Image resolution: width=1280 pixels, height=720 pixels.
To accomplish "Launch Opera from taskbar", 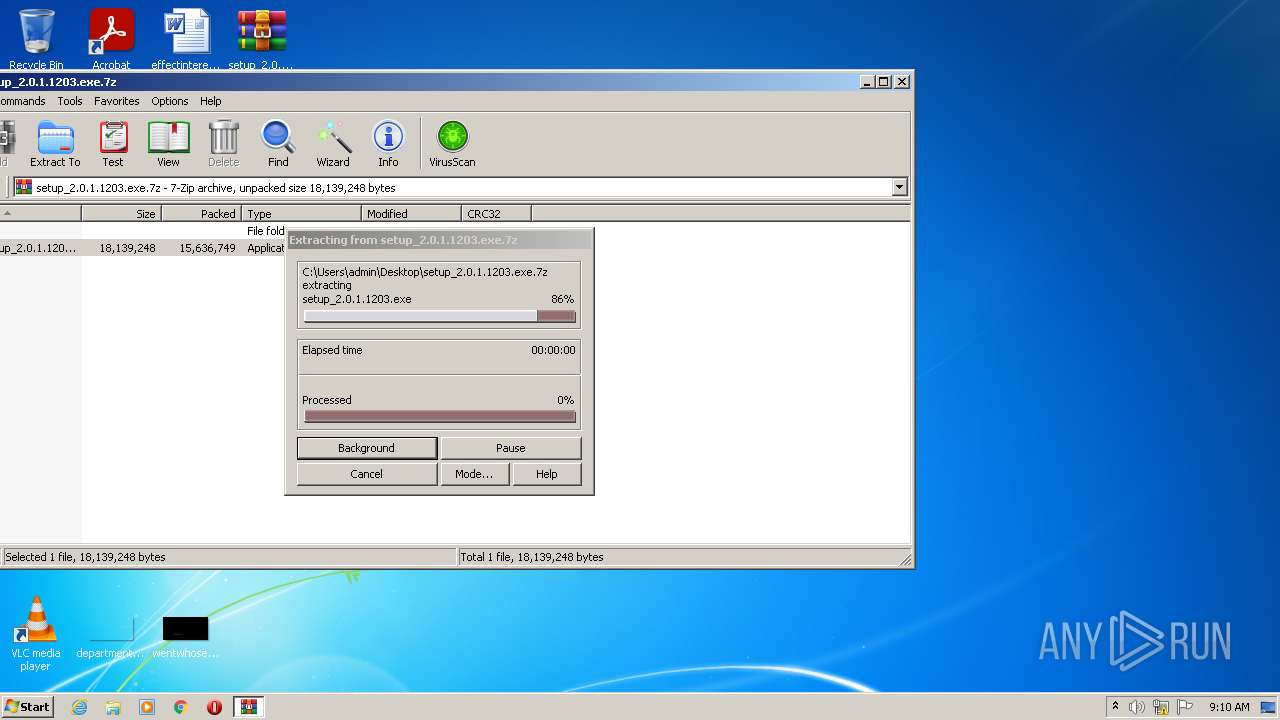I will click(x=214, y=707).
